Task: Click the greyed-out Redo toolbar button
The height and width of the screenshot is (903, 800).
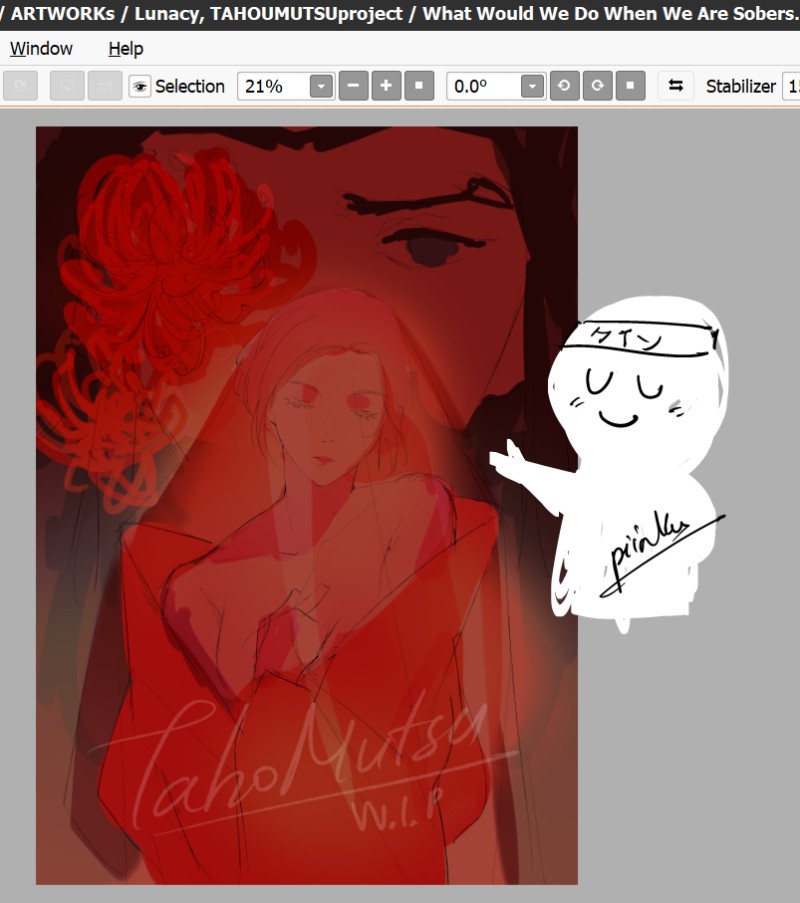Action: click(21, 86)
